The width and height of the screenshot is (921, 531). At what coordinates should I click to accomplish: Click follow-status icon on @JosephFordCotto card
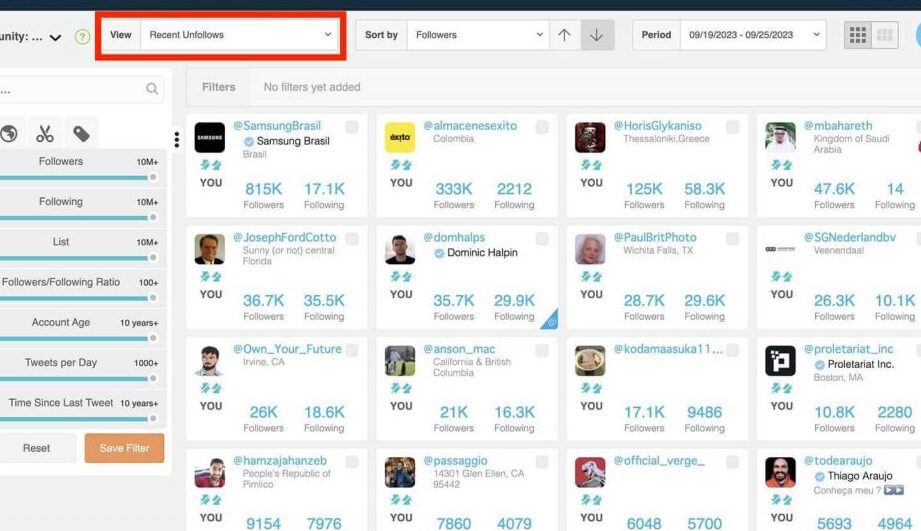tap(211, 277)
